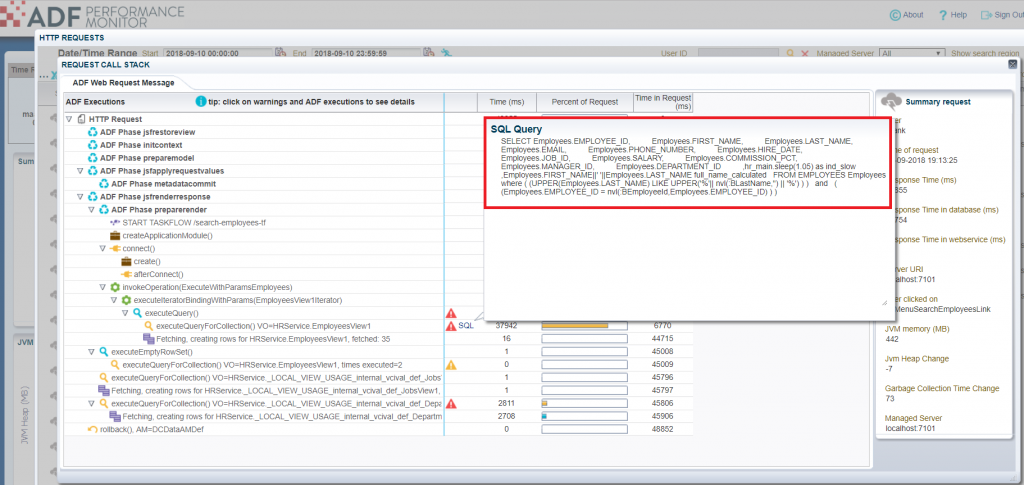Click the red warning icon beside executeQuery()

[451, 313]
